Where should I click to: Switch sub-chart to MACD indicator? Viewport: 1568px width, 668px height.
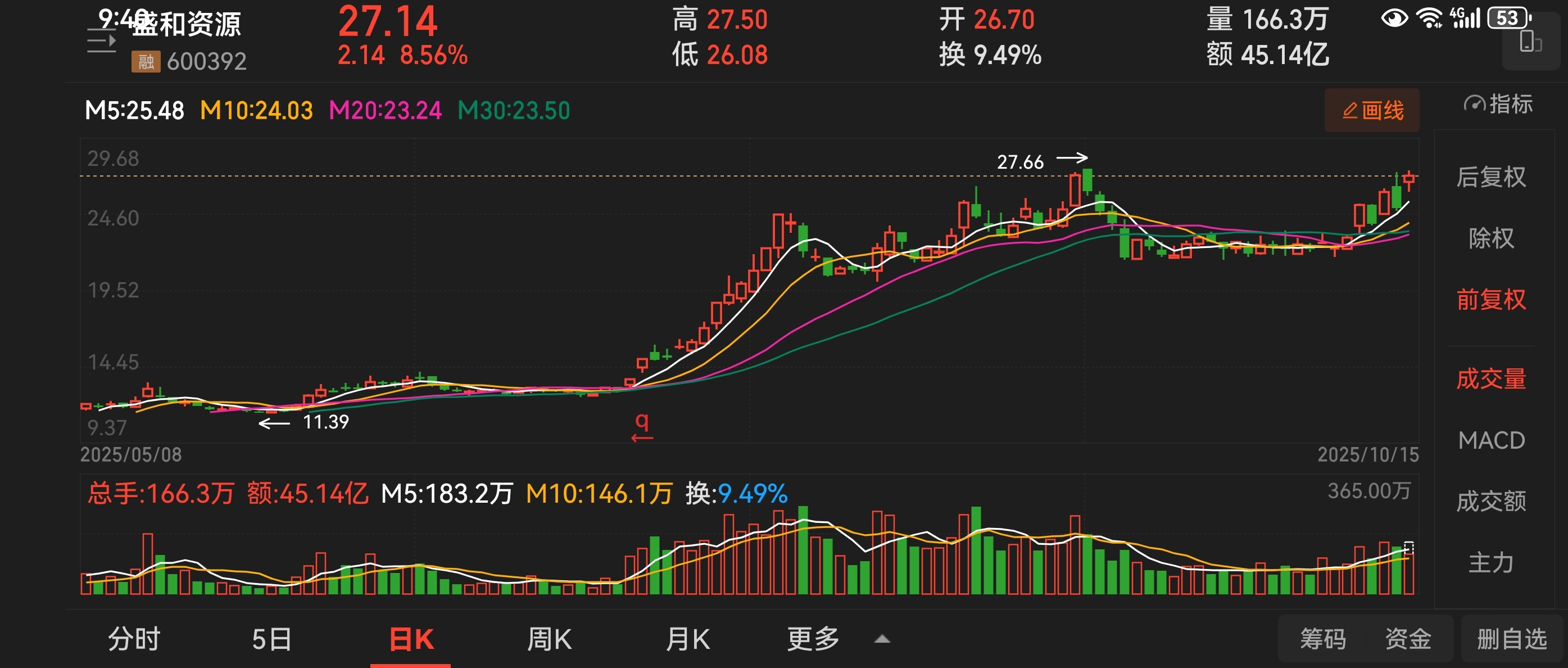pos(1490,440)
